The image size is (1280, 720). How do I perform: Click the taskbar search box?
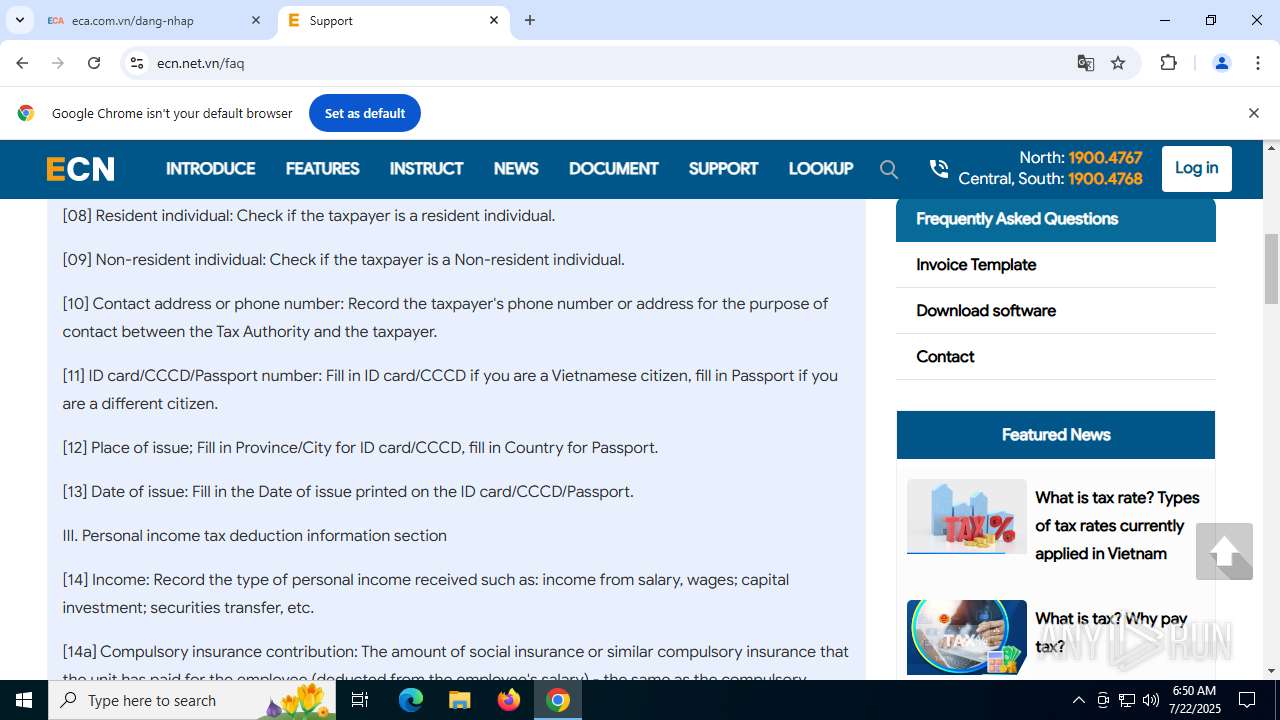tap(192, 700)
